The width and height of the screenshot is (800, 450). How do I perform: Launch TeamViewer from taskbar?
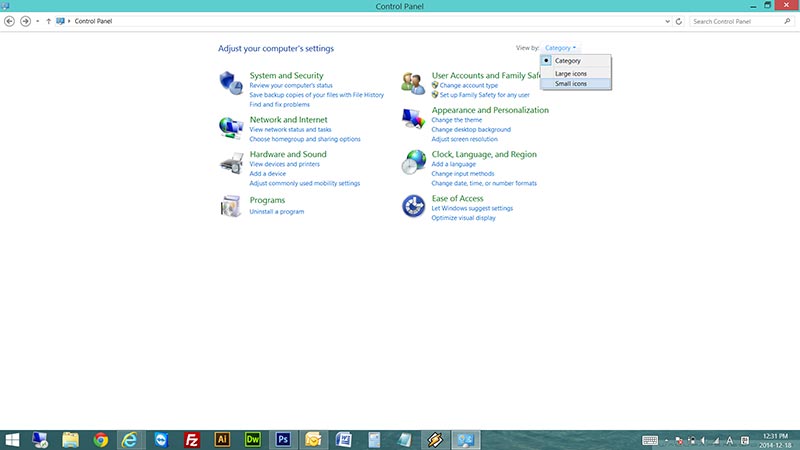point(161,440)
